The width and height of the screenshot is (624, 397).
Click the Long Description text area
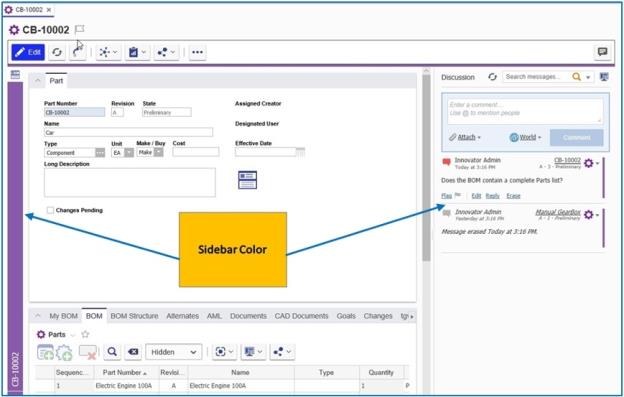[x=130, y=182]
